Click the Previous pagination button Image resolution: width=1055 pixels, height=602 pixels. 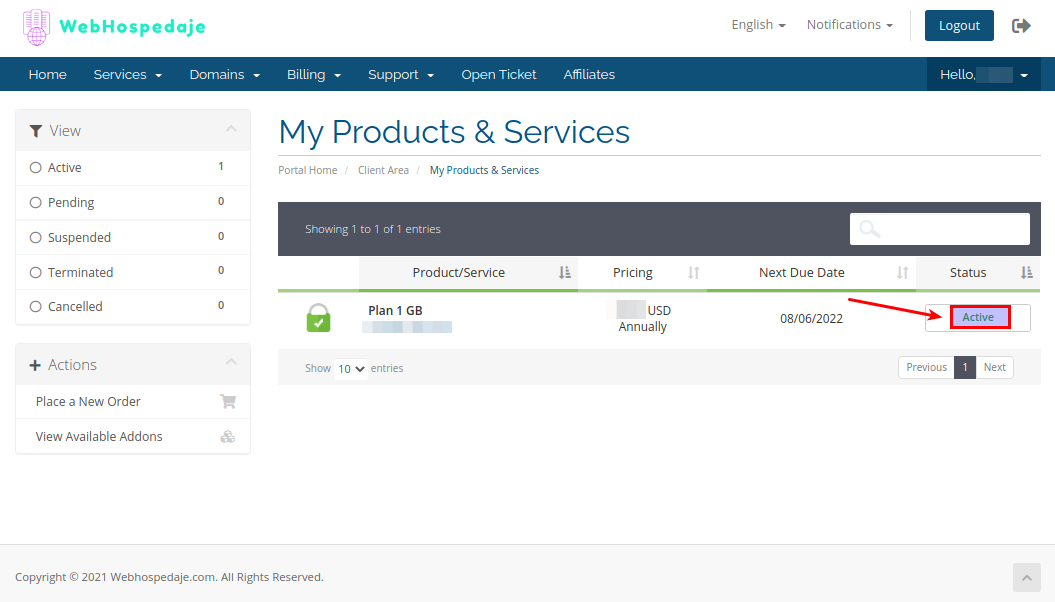click(x=926, y=367)
